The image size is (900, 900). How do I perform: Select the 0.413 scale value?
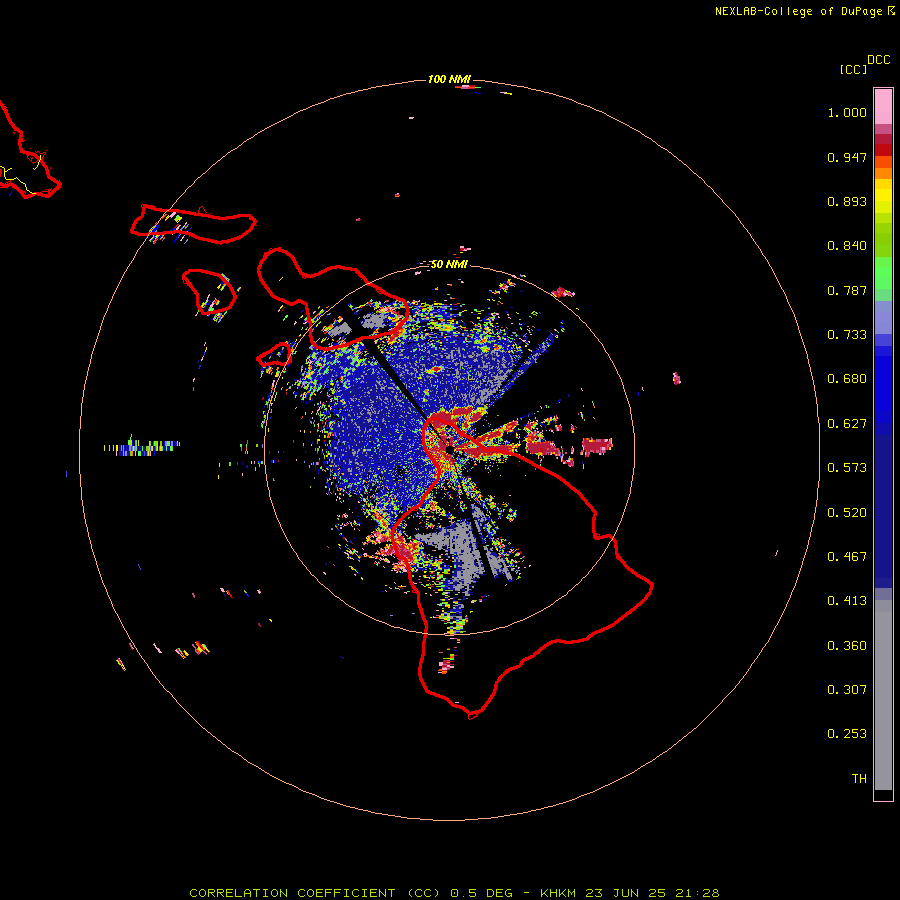coord(847,601)
